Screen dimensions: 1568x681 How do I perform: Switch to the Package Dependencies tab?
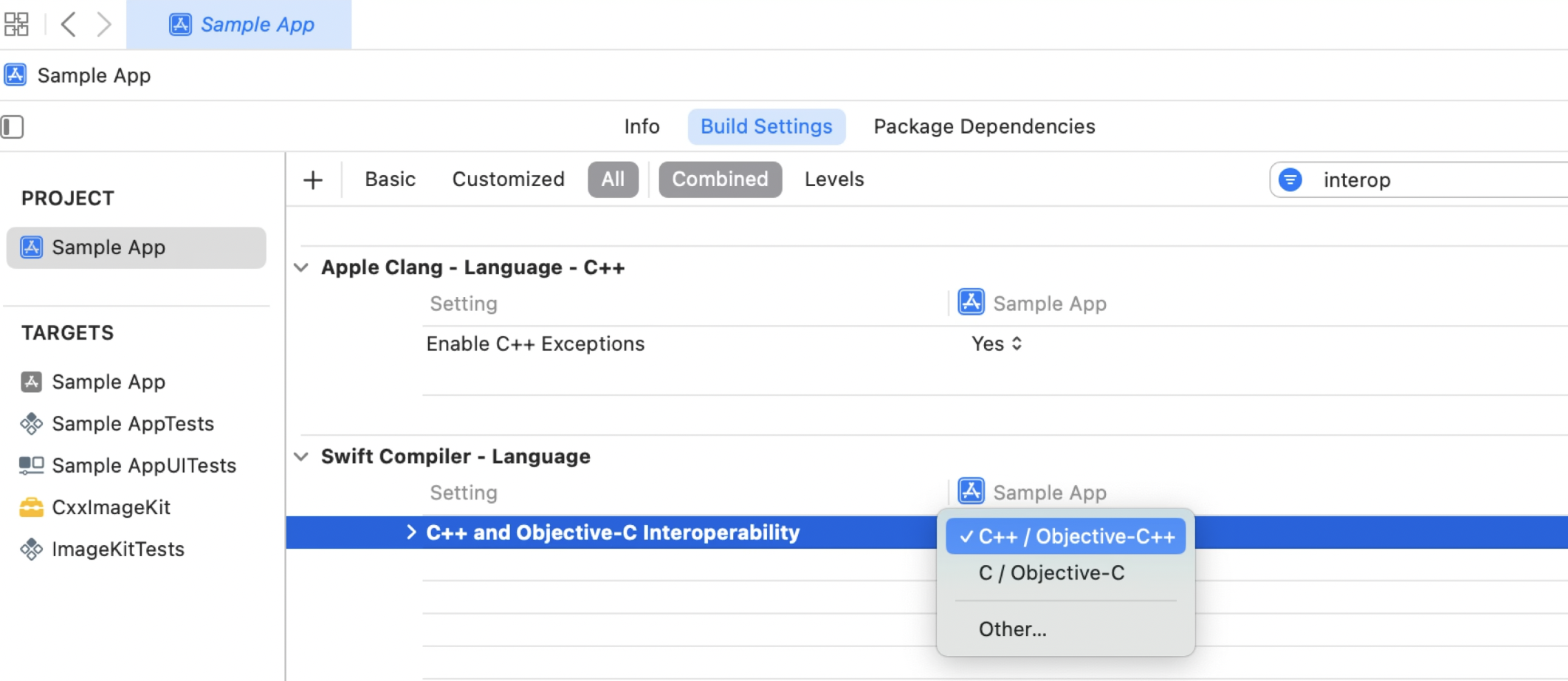tap(984, 126)
